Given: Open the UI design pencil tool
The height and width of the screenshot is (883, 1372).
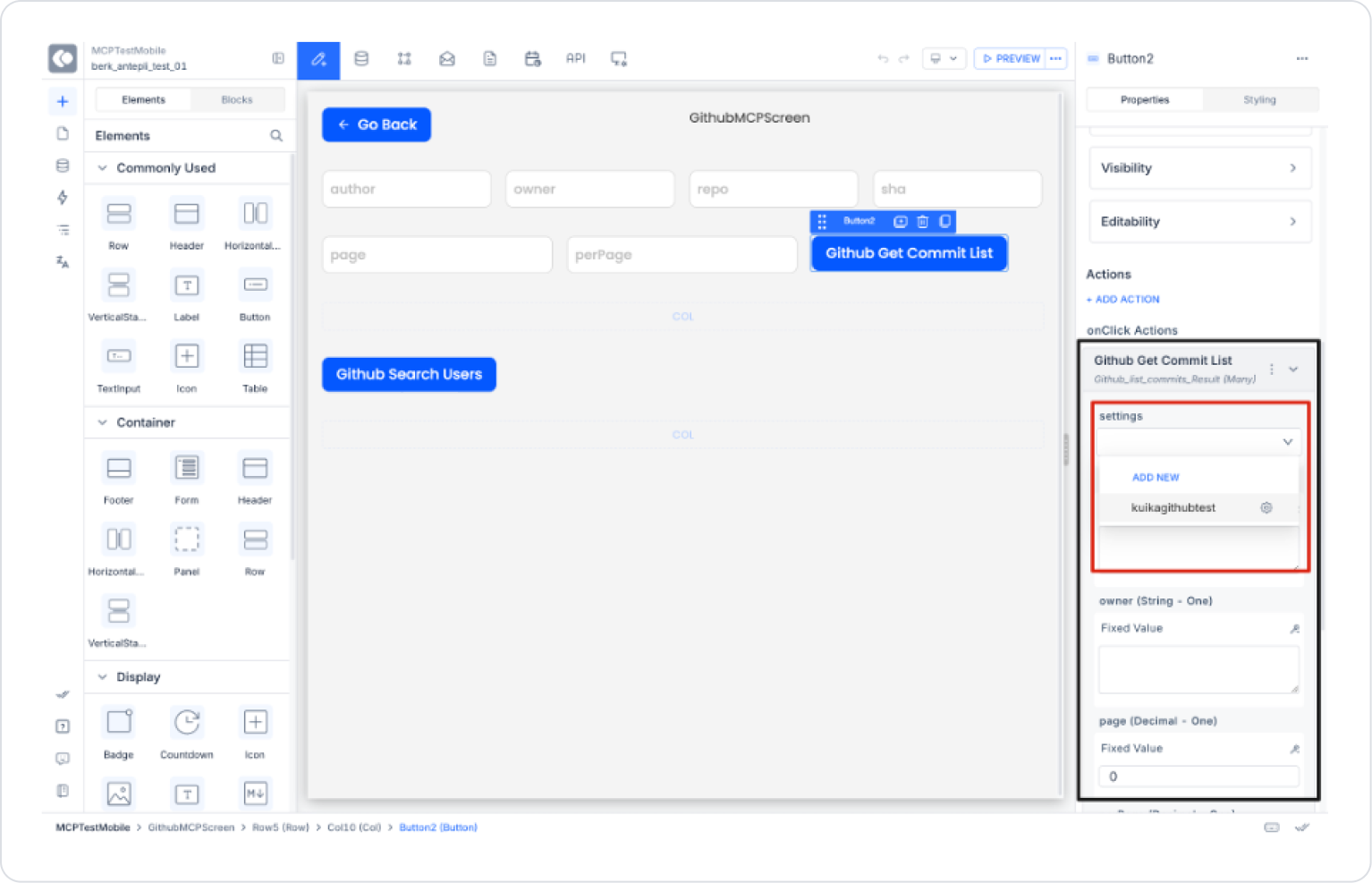Looking at the screenshot, I should coord(318,60).
